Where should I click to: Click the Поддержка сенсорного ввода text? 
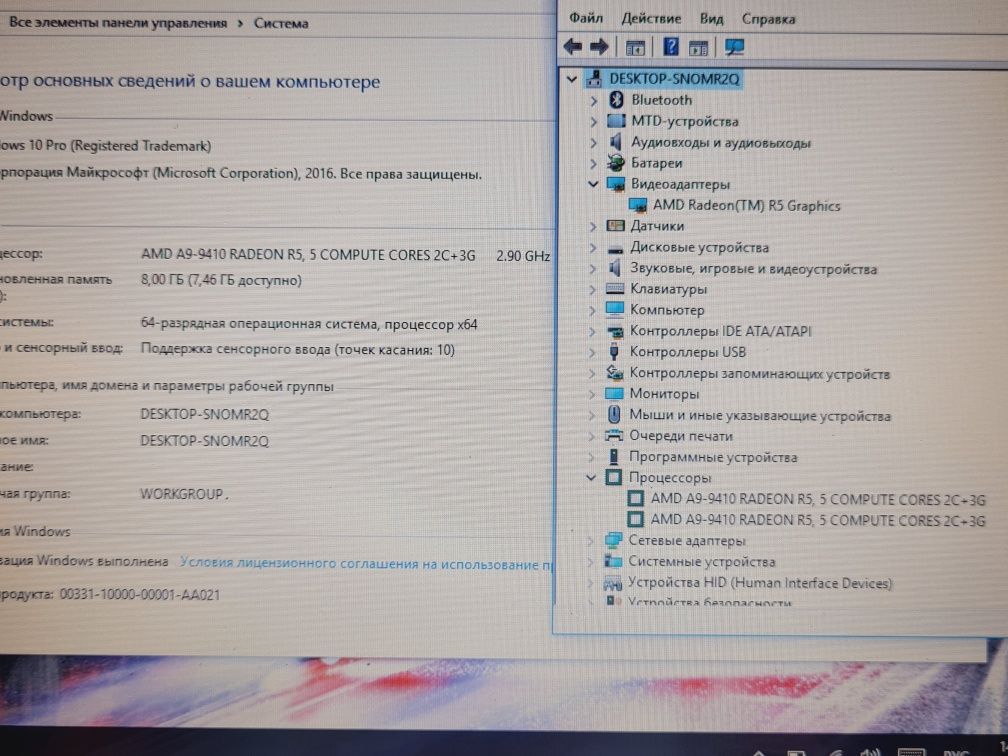pos(297,349)
